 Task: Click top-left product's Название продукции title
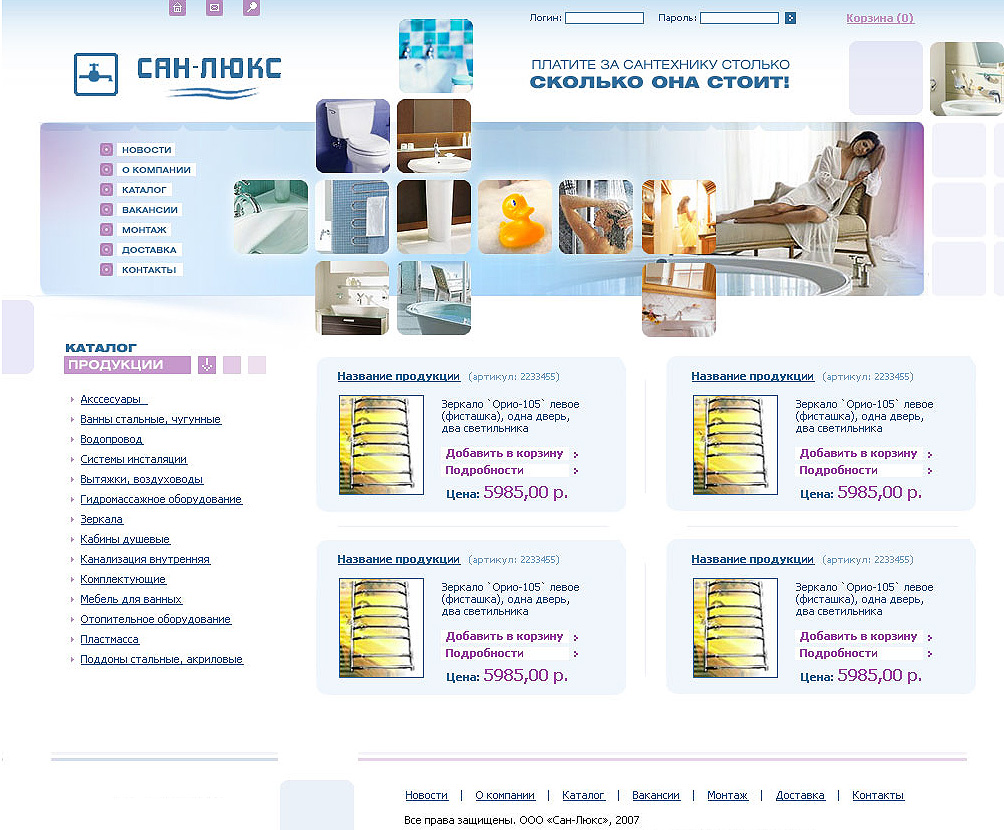398,376
